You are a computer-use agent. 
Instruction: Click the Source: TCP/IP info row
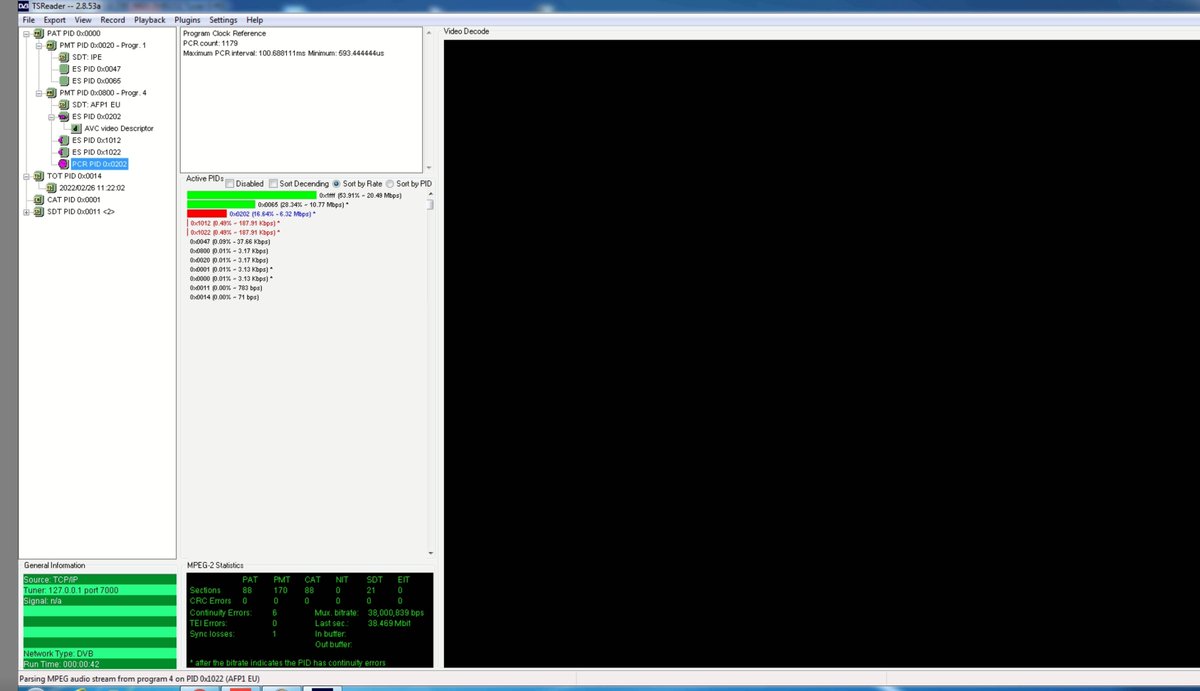(99, 579)
